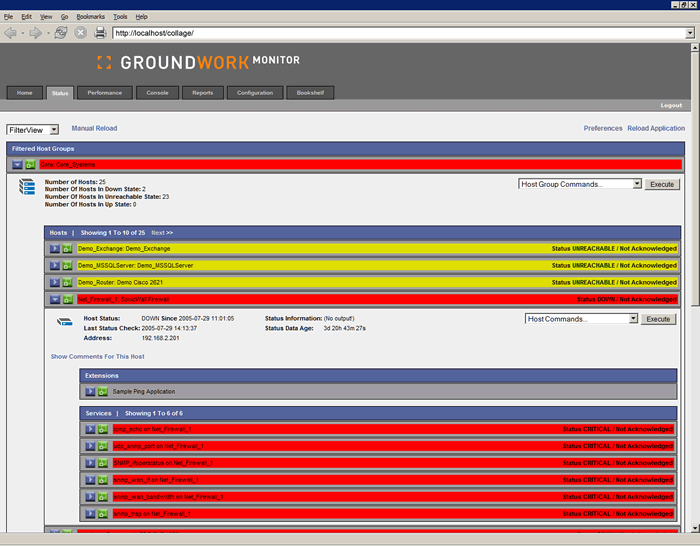Click green icon on Sample Ping Application row
The width and height of the screenshot is (700, 546).
point(103,392)
